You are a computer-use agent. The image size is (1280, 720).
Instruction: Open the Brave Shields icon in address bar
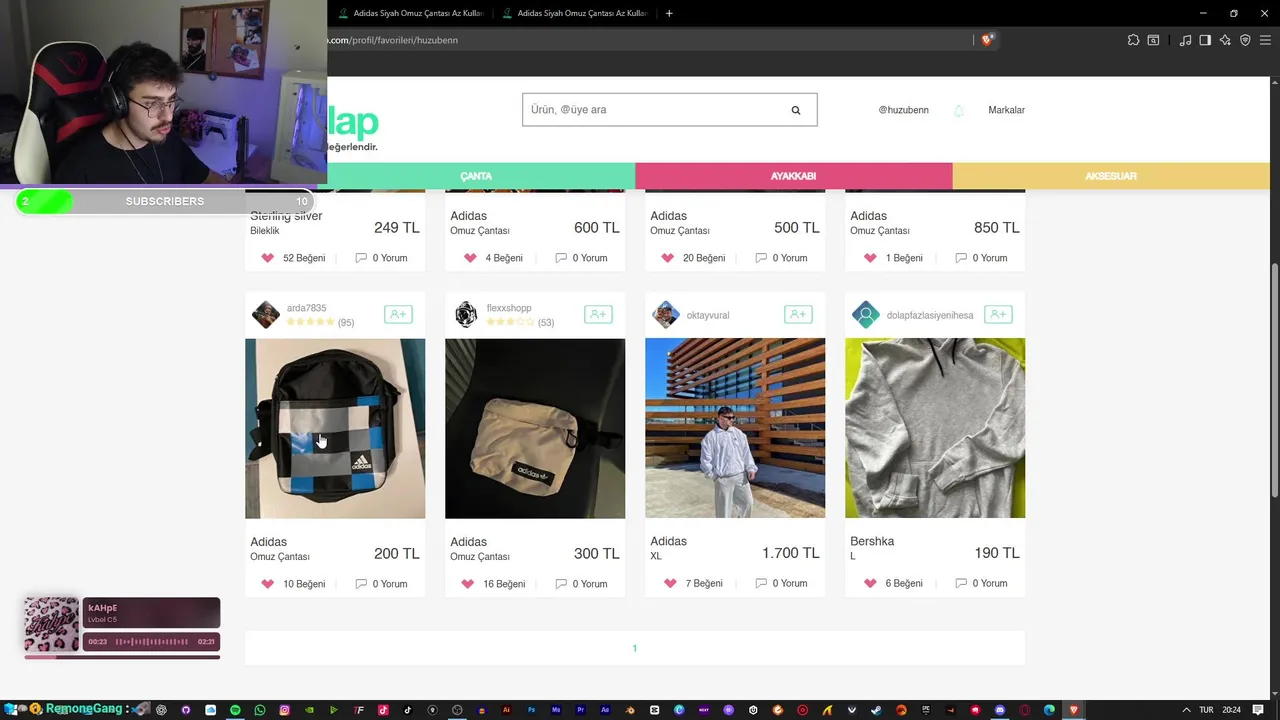coord(987,40)
